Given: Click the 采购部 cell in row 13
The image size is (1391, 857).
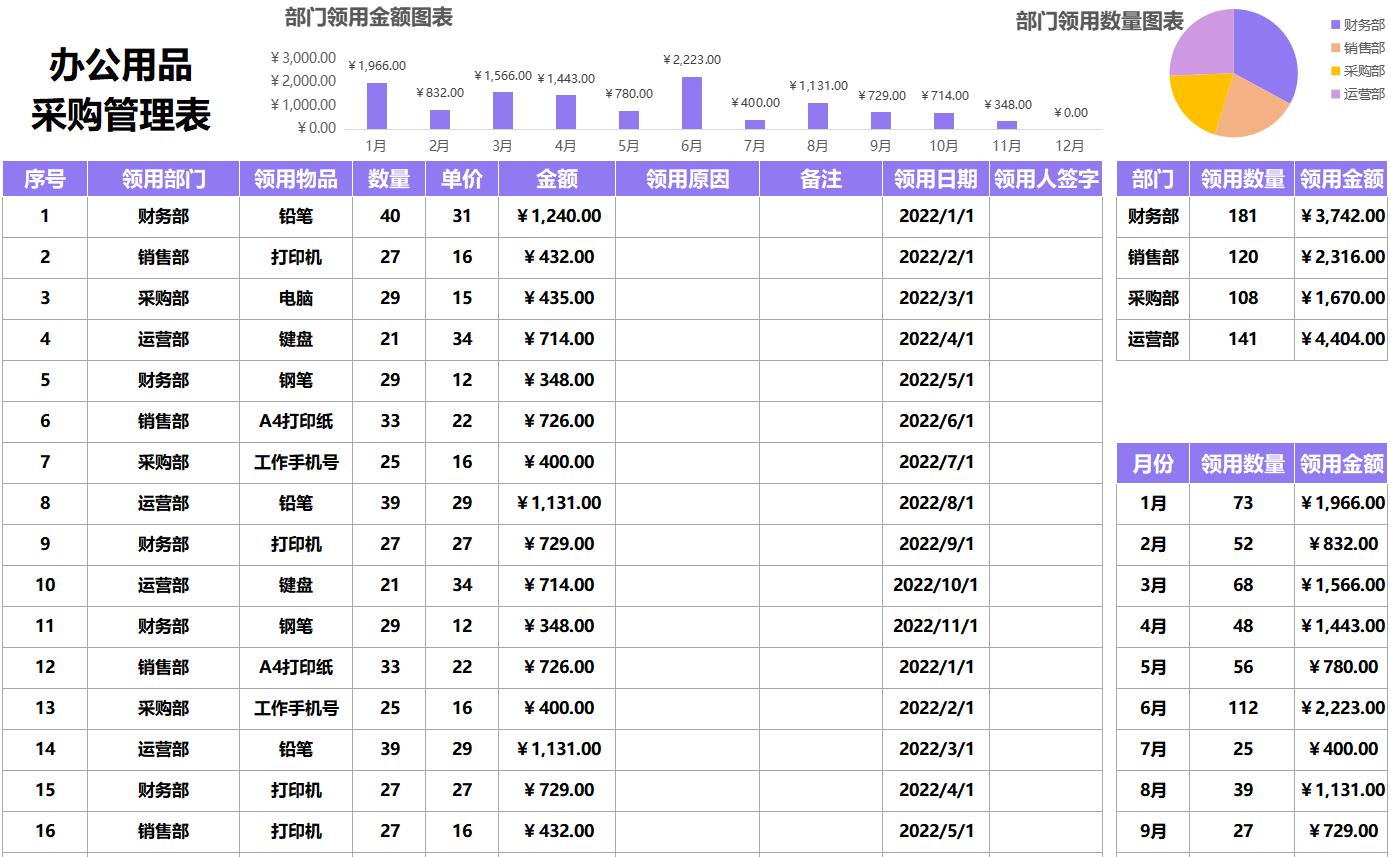Looking at the screenshot, I should coord(163,708).
